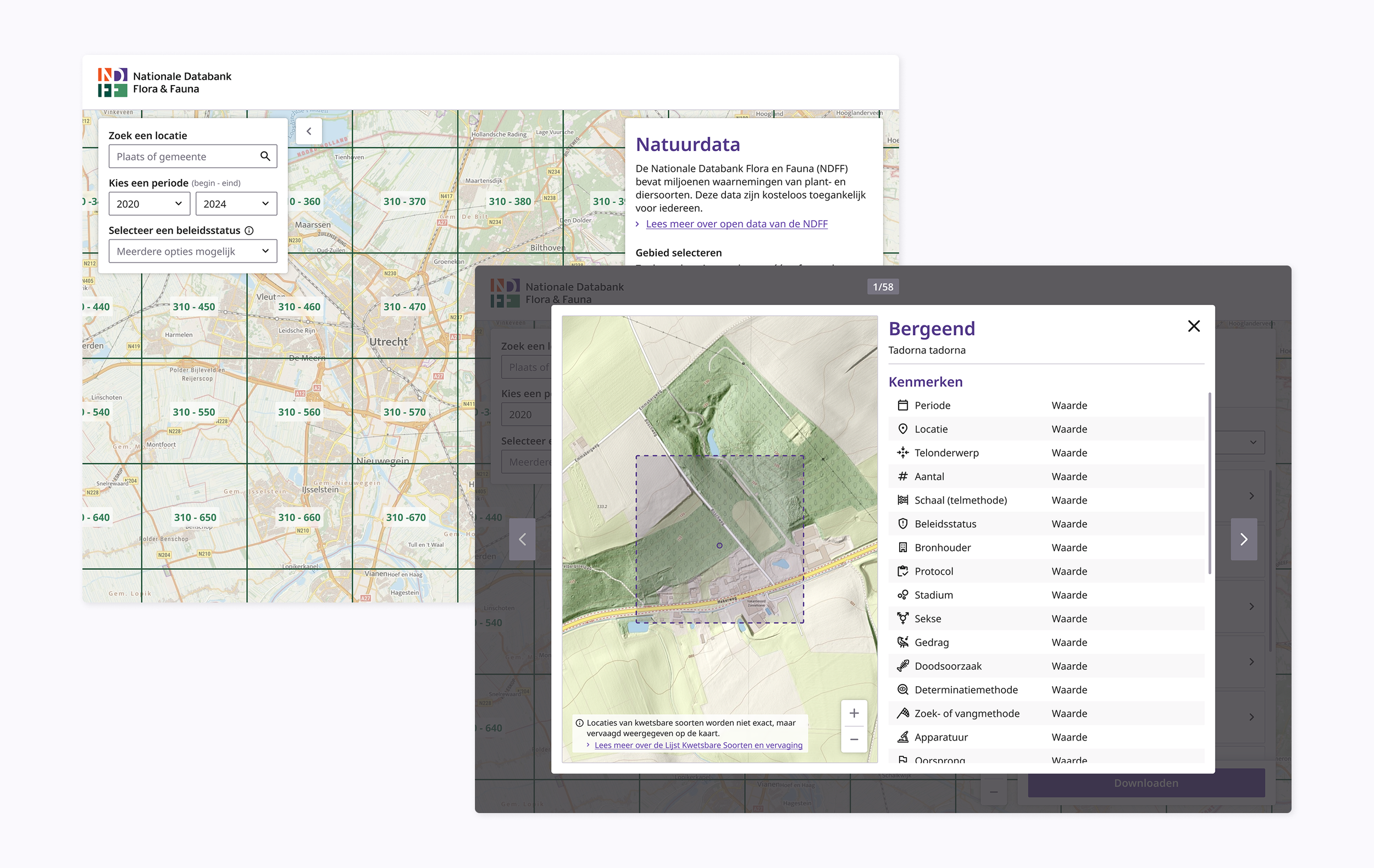Click the calendar icon beside Periode

point(902,405)
